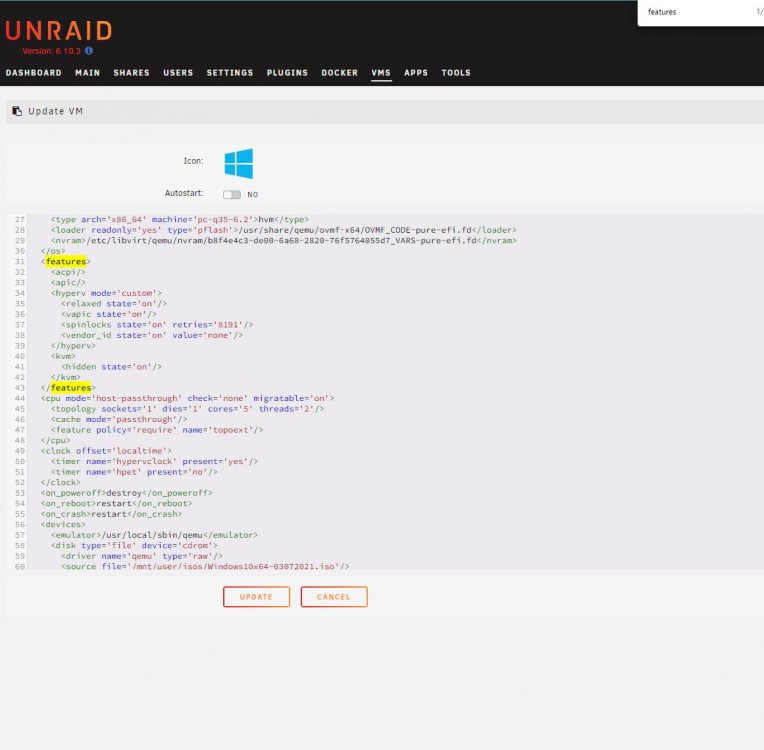Click the clock offset='localtime' line

106,451
